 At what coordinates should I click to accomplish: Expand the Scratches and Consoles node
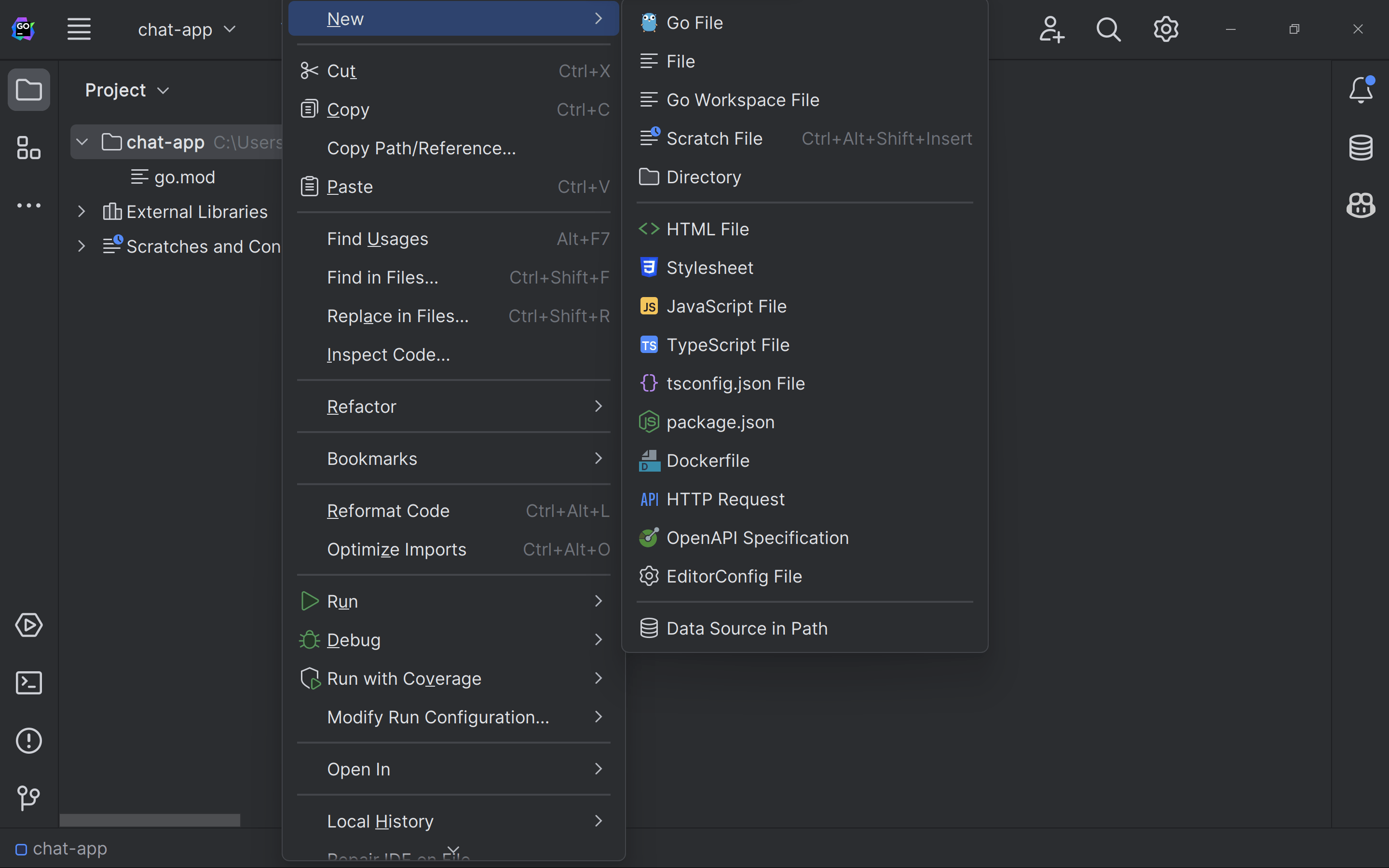point(81,246)
